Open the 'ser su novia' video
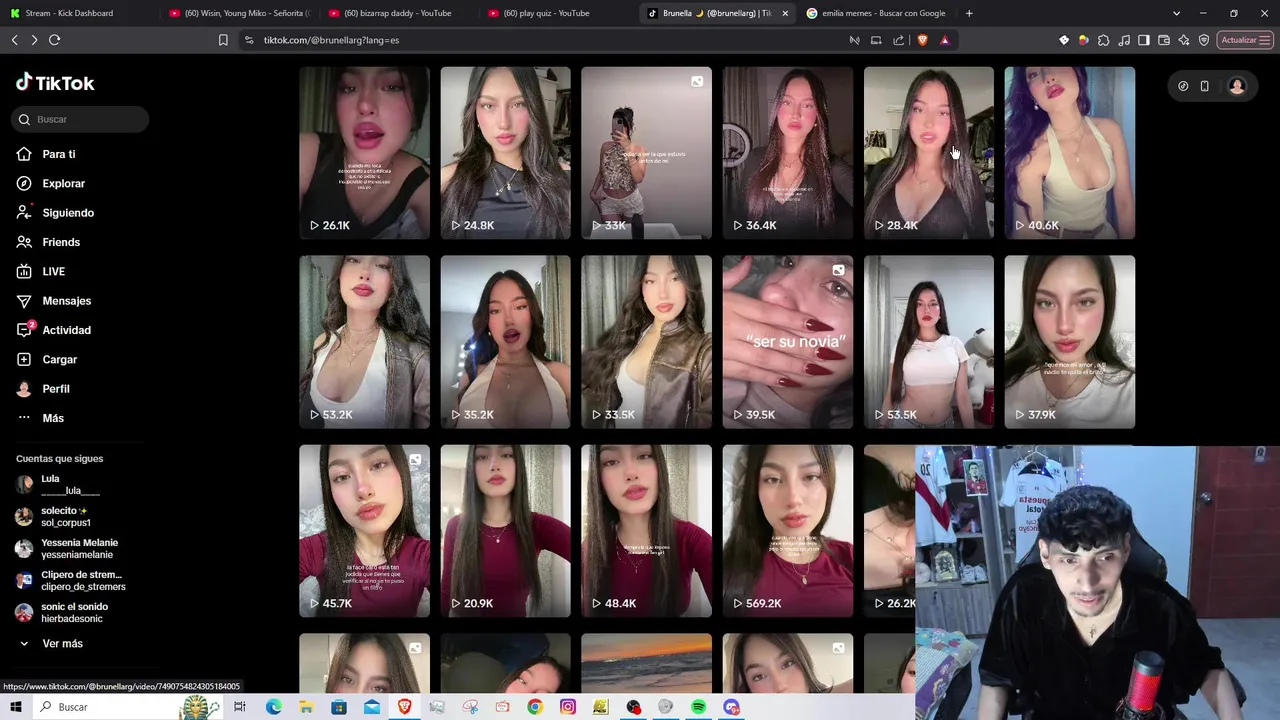The width and height of the screenshot is (1280, 720). point(787,342)
